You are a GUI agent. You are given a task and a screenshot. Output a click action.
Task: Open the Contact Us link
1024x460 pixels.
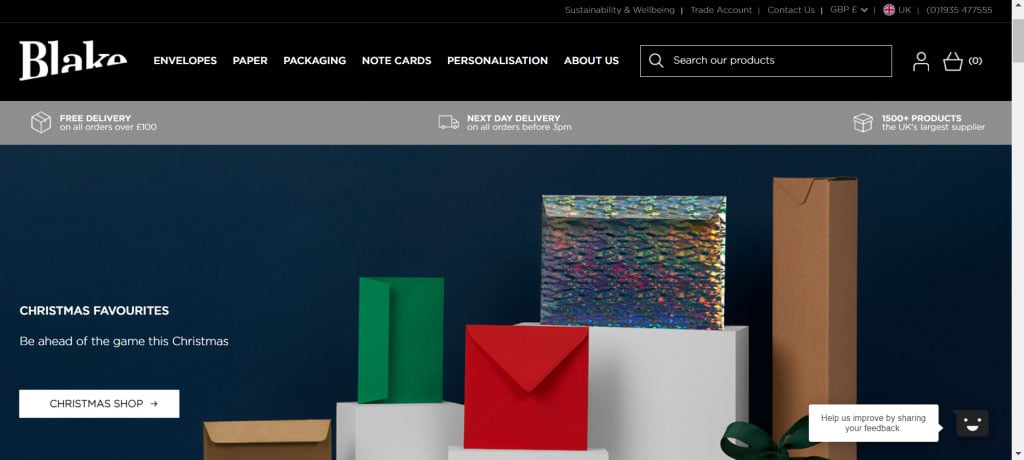tap(791, 10)
